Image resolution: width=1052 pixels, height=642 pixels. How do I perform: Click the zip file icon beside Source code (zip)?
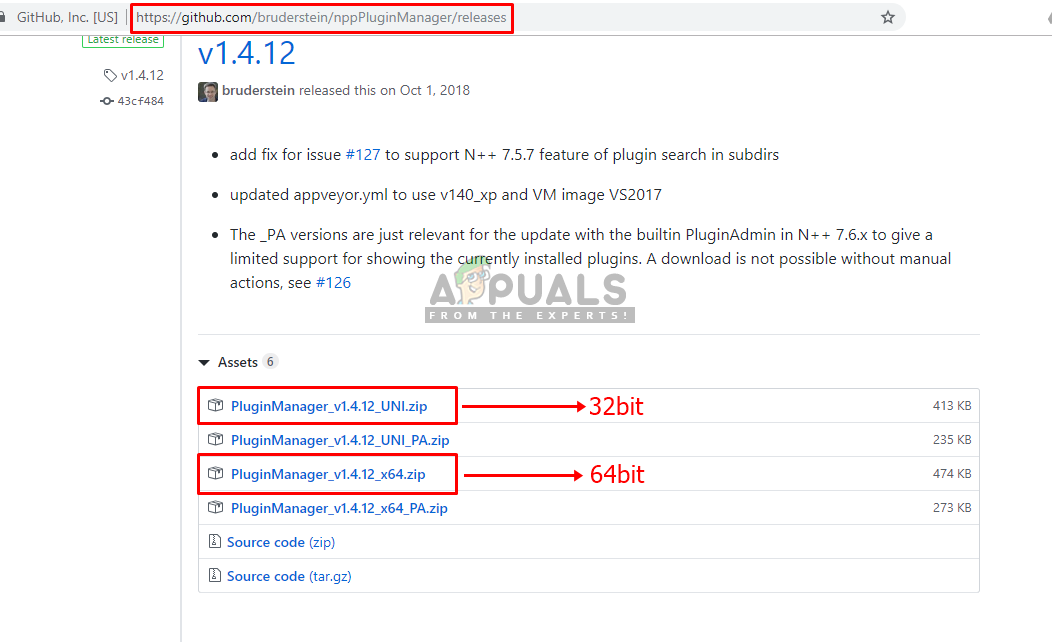(x=215, y=541)
